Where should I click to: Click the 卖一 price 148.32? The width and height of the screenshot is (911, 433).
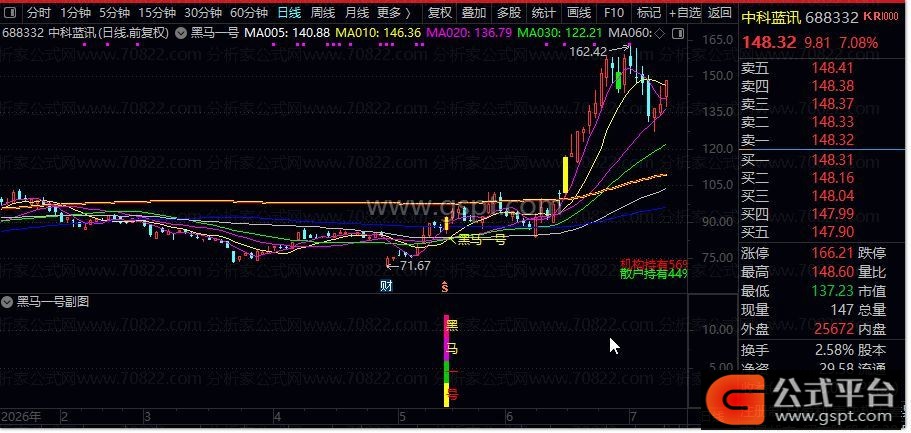pos(833,140)
